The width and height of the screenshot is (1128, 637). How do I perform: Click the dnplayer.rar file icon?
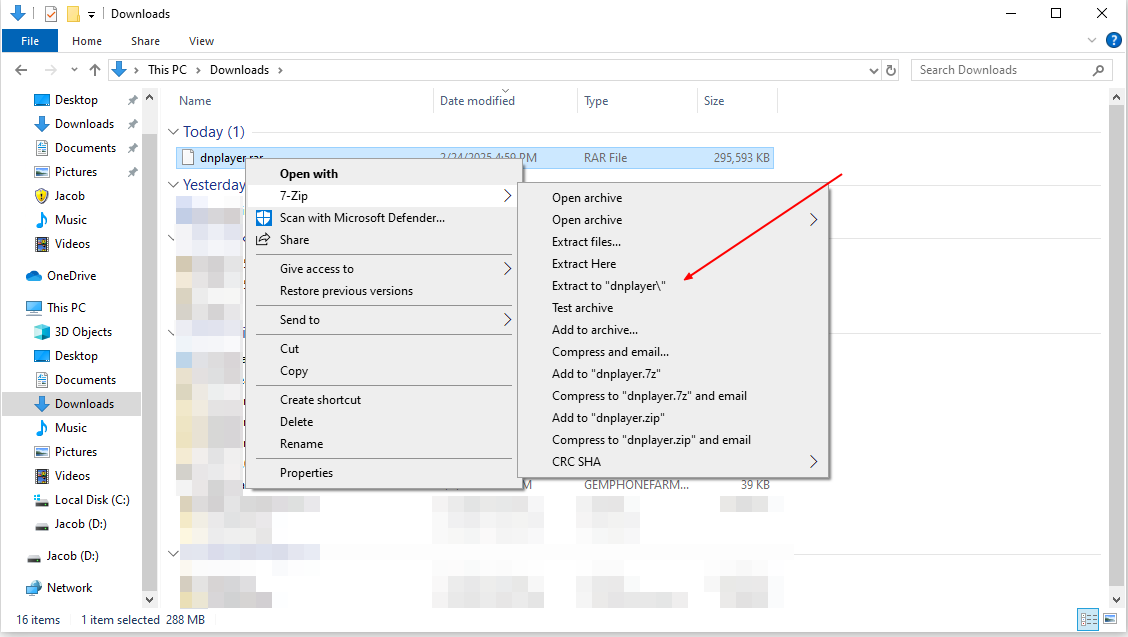point(188,158)
